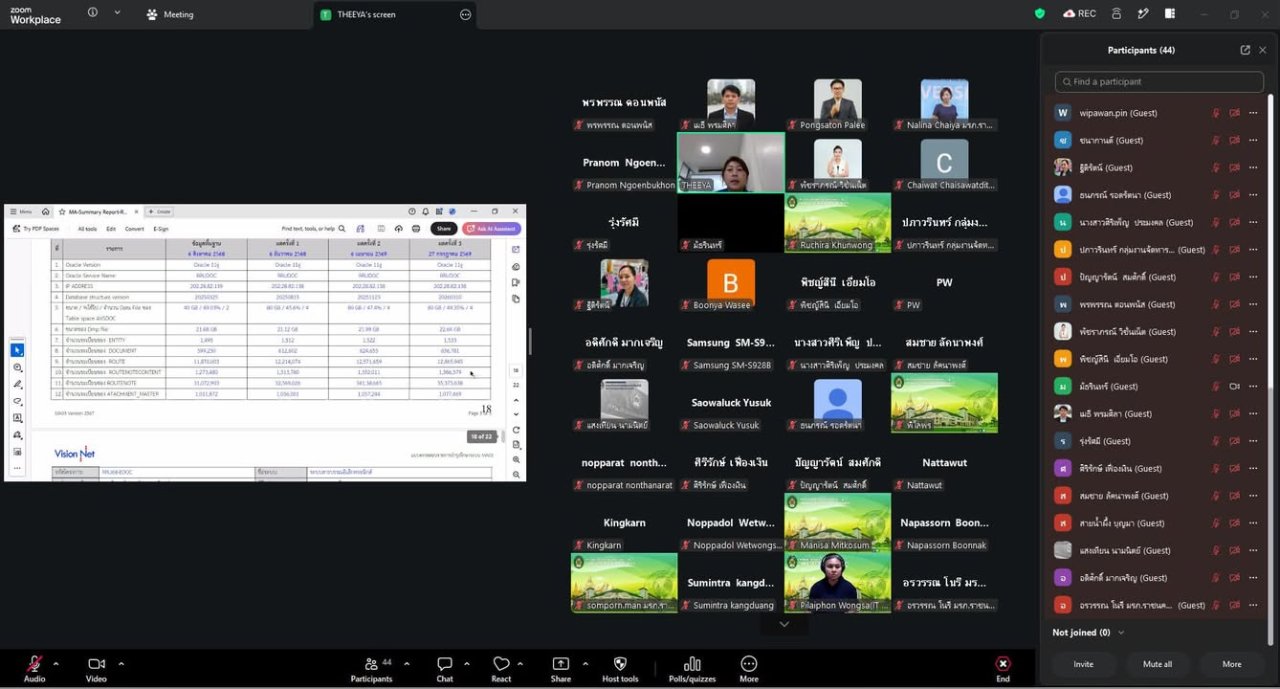
Task: Open the Chat panel
Action: pos(445,668)
